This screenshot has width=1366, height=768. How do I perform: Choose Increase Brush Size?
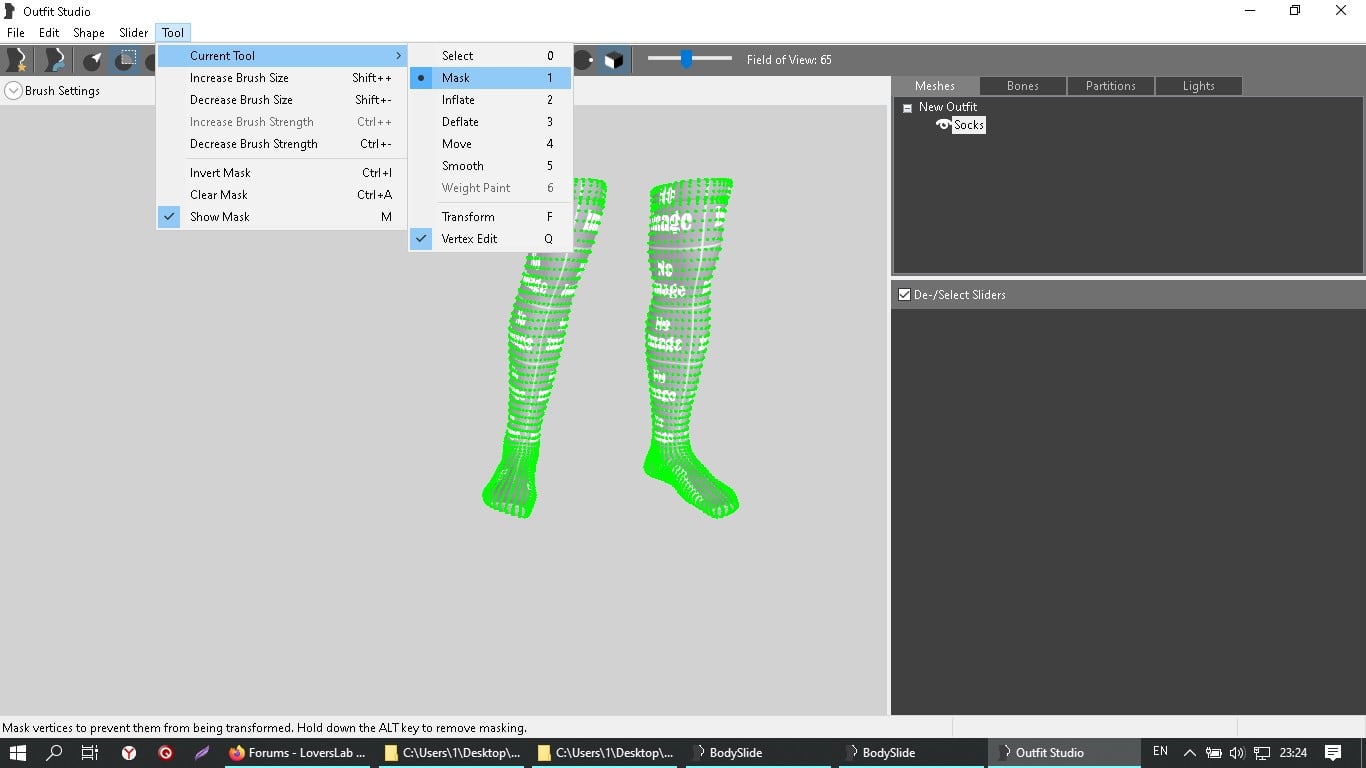282,78
